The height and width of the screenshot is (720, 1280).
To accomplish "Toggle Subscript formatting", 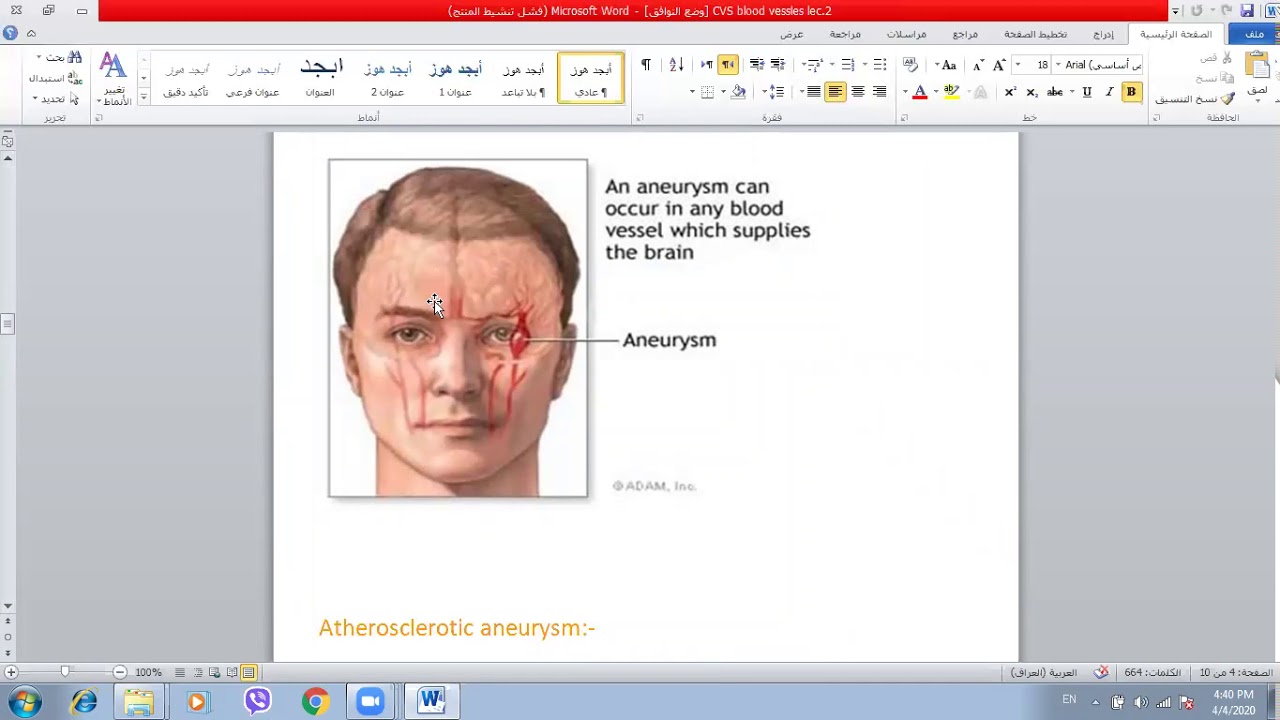I will [x=1032, y=92].
